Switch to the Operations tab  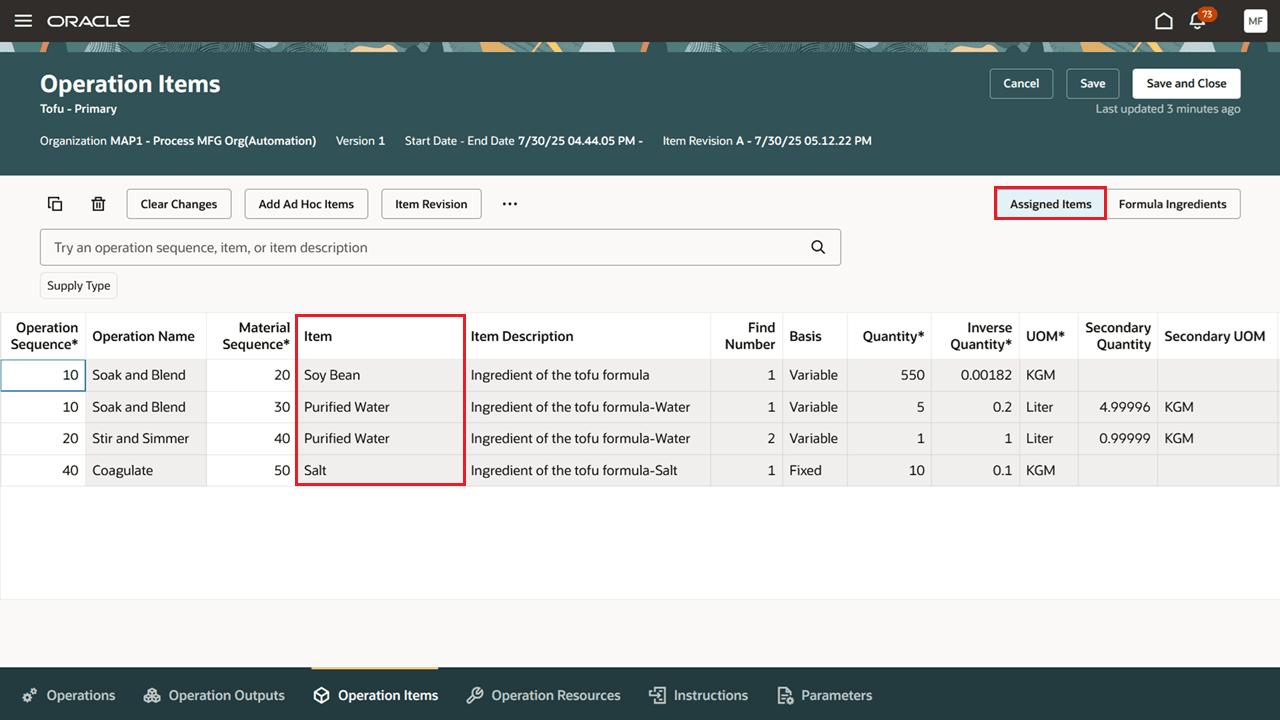pos(69,695)
